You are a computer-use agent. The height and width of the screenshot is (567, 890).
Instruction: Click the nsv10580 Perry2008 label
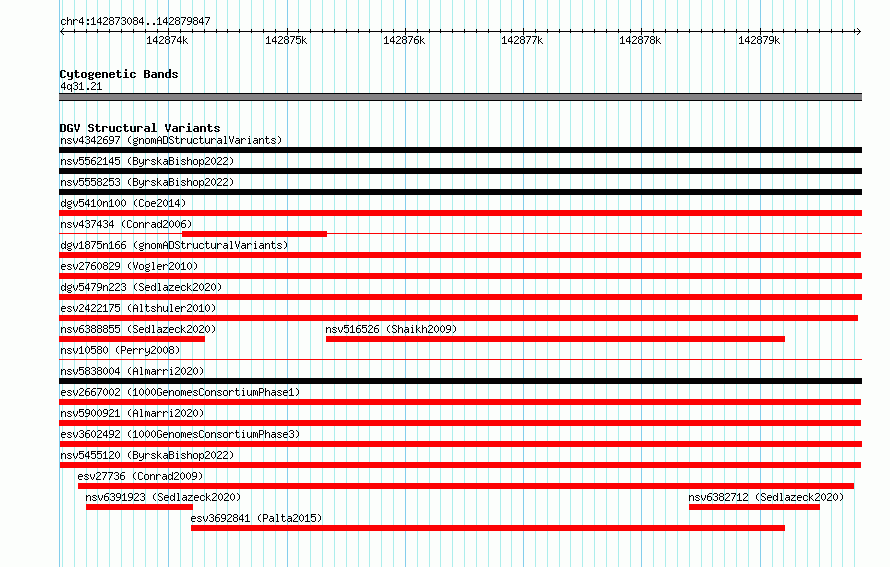(x=120, y=350)
